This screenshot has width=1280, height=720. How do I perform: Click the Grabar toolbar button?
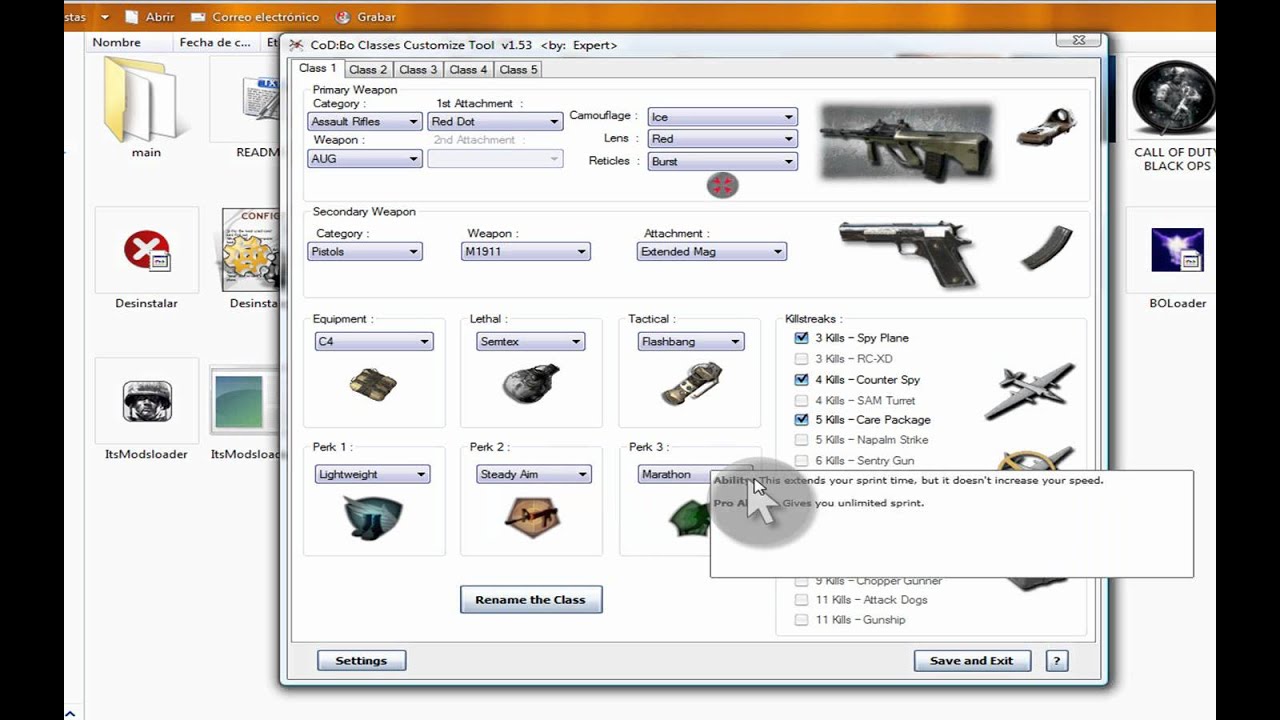click(365, 17)
